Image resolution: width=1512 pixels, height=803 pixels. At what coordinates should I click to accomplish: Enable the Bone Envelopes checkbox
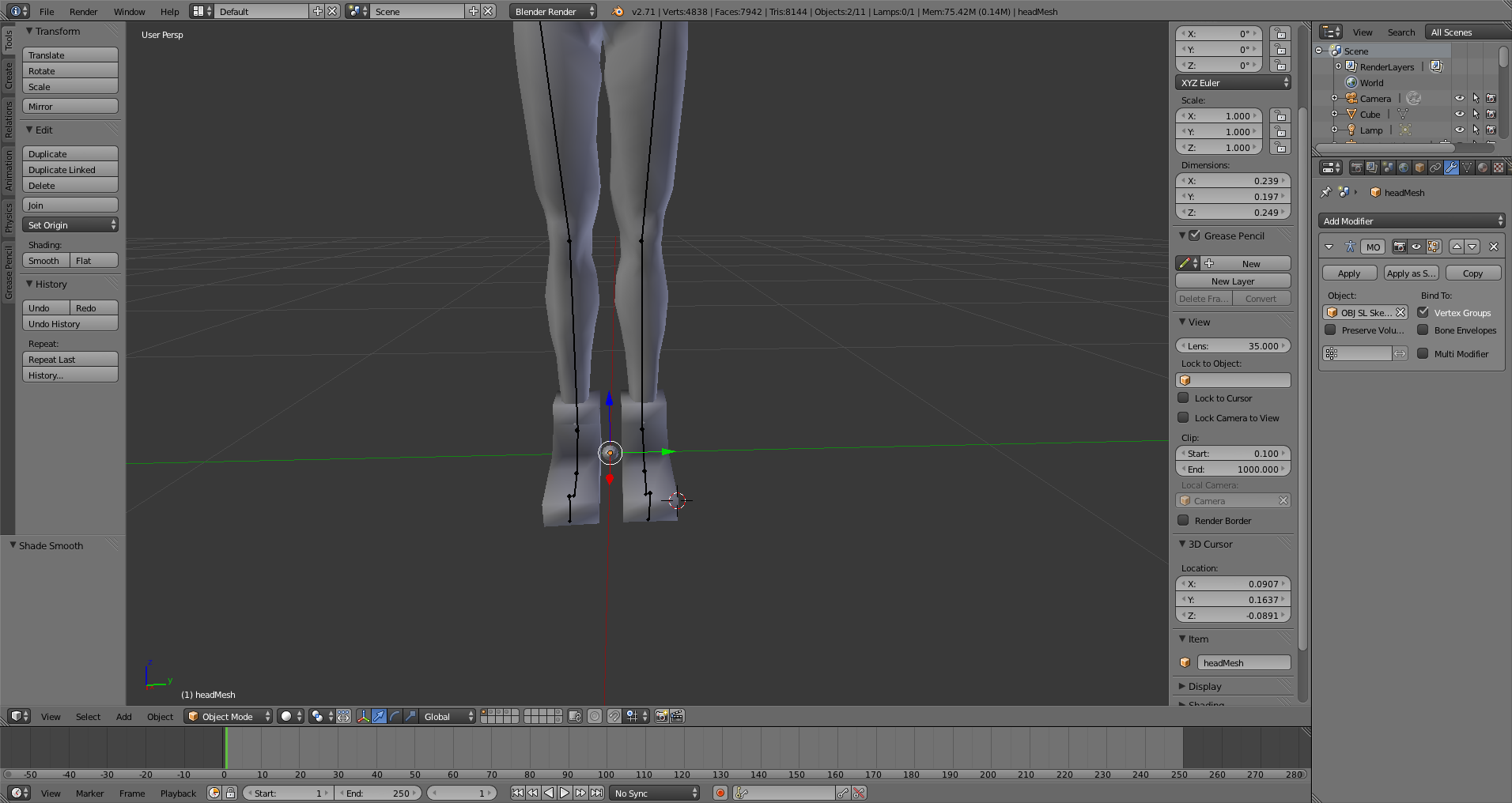pyautogui.click(x=1423, y=330)
